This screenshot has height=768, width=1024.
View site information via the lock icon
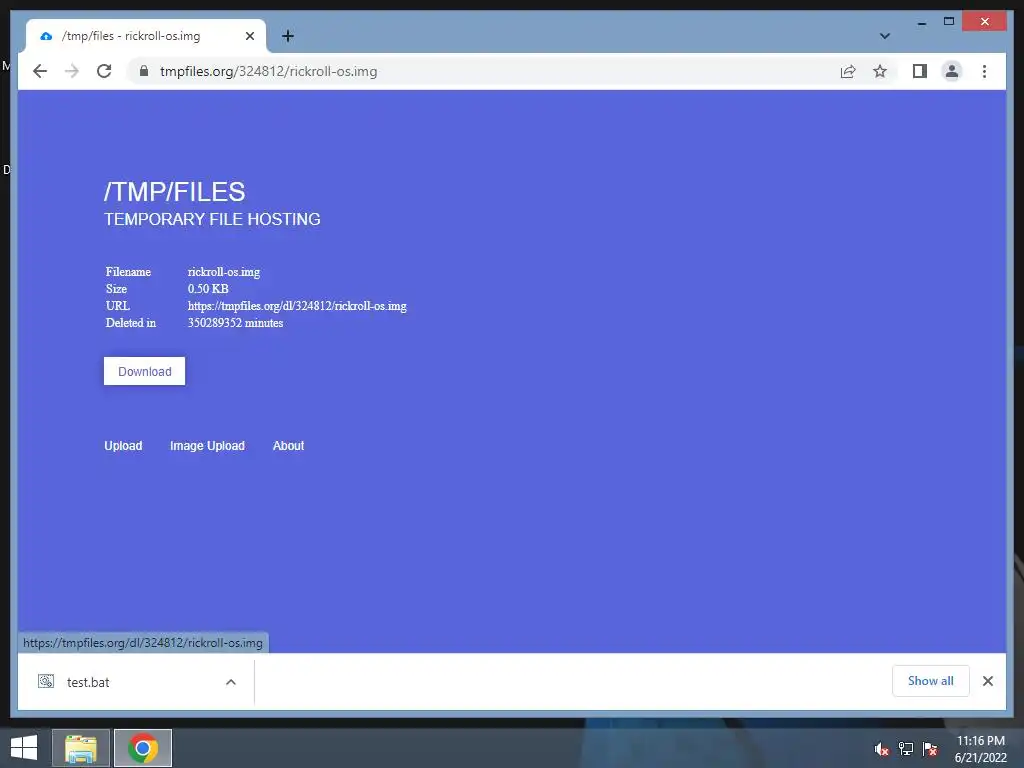coord(144,71)
